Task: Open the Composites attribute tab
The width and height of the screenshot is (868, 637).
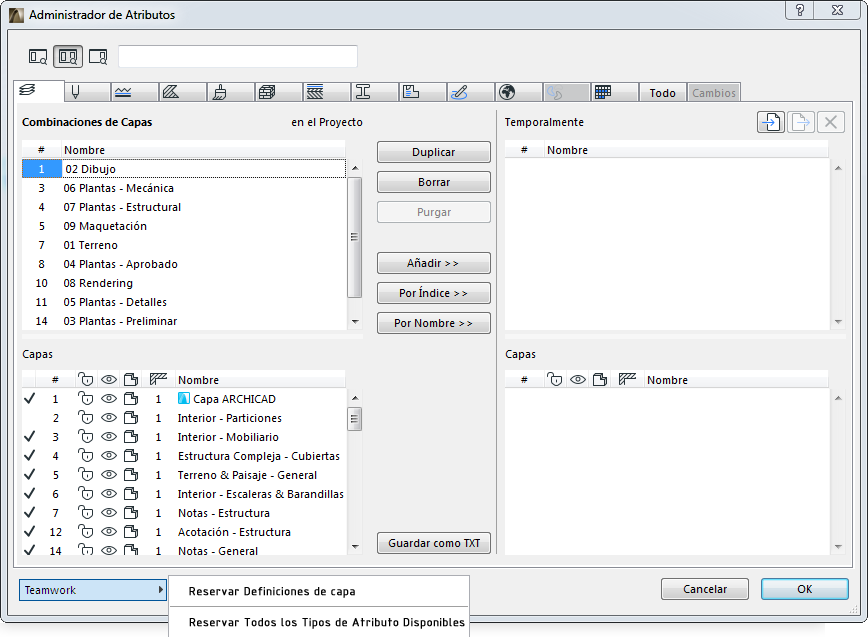Action: click(x=327, y=92)
